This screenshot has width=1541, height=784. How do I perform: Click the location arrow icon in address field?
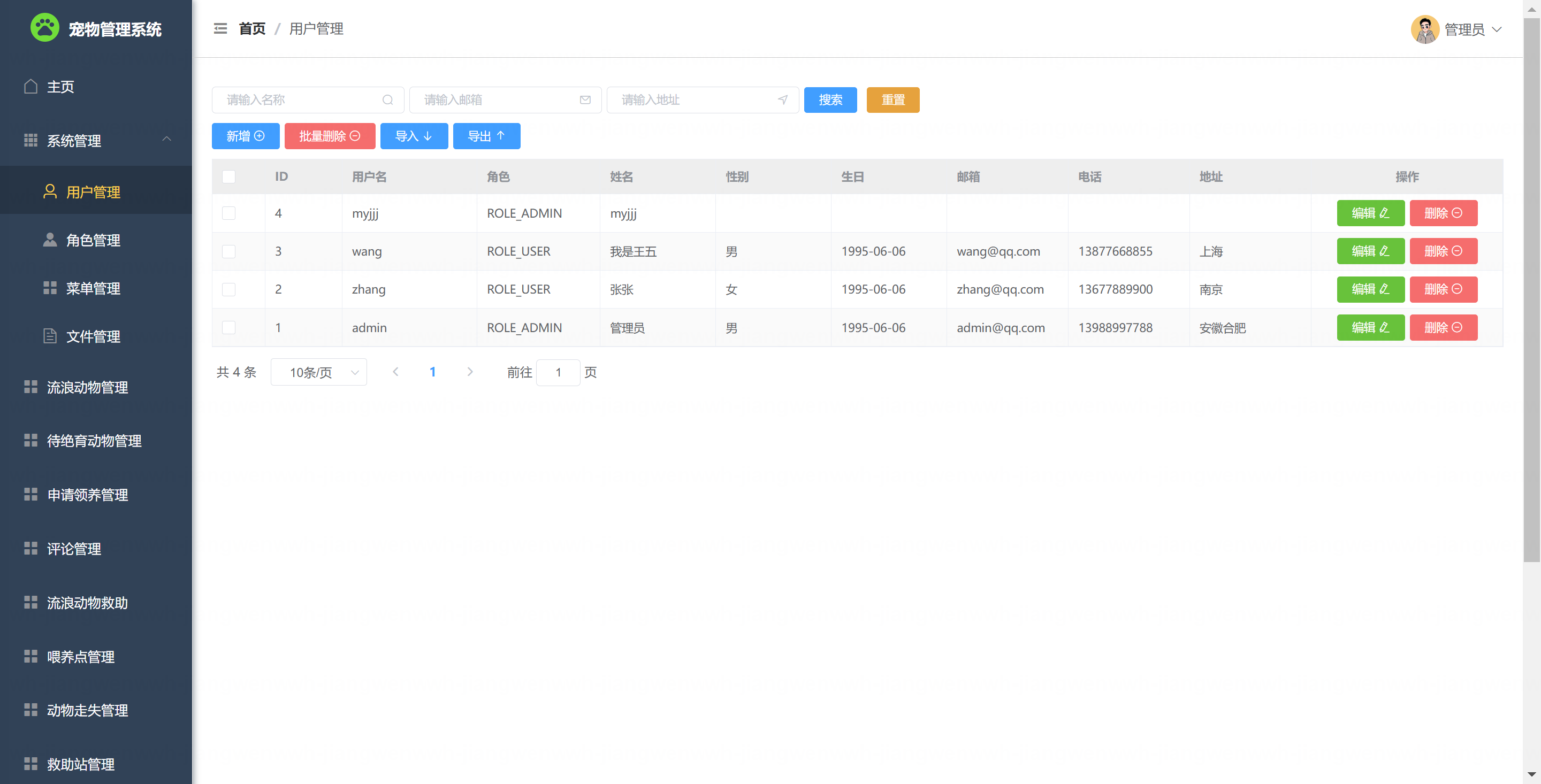click(x=782, y=100)
